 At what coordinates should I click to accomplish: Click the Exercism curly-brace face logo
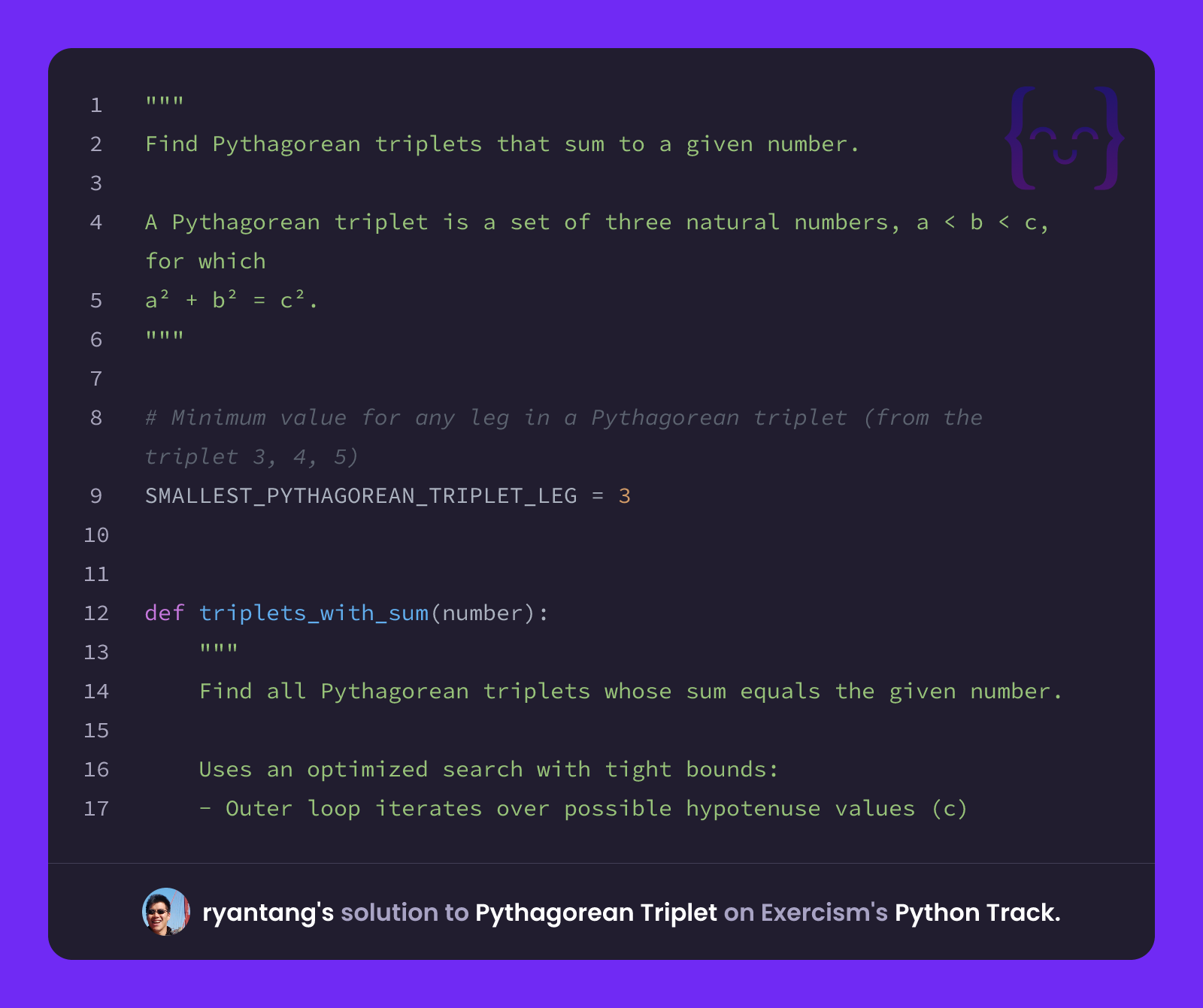click(x=1065, y=138)
